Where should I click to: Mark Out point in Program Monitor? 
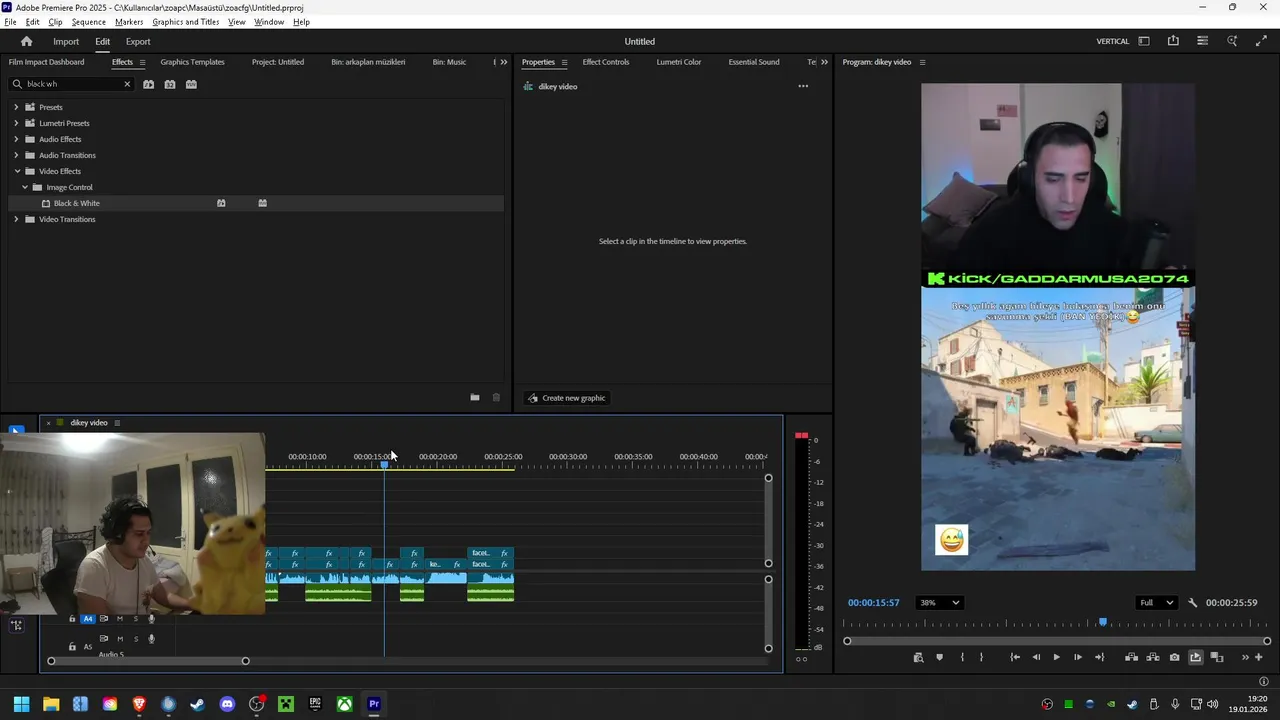click(x=981, y=657)
